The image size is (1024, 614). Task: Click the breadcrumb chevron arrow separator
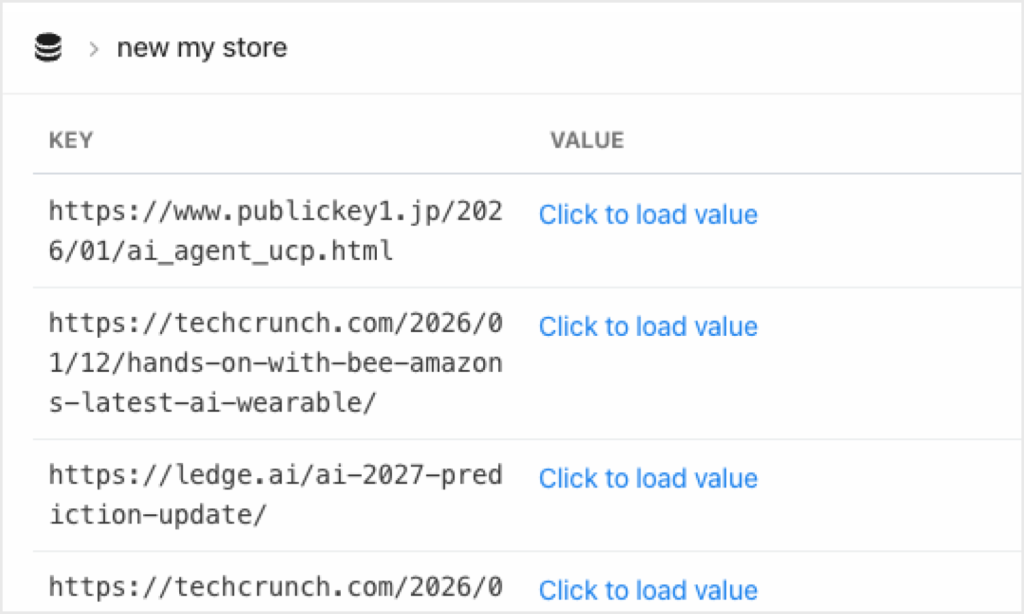[93, 49]
